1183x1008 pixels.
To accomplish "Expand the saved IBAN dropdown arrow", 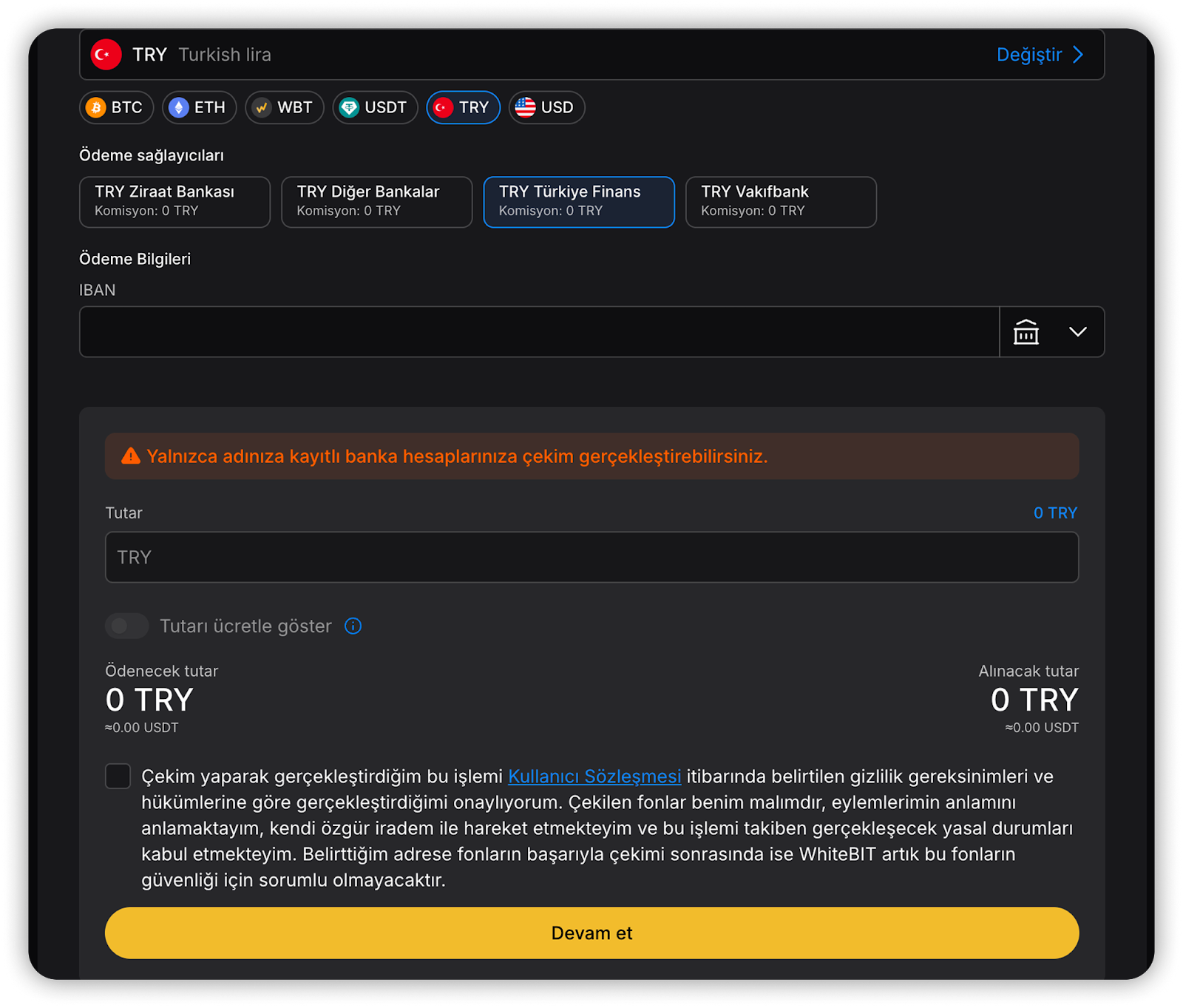I will pyautogui.click(x=1077, y=332).
